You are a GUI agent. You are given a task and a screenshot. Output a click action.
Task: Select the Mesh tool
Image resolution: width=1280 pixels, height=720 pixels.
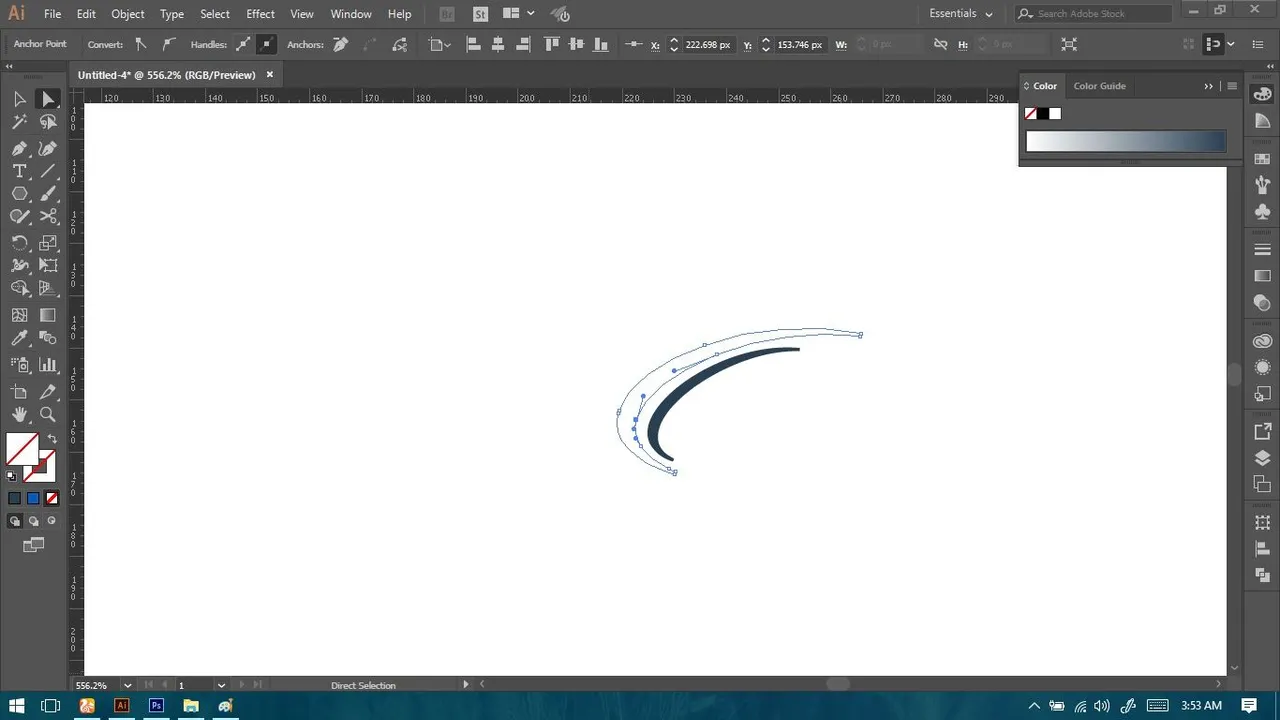[x=19, y=315]
